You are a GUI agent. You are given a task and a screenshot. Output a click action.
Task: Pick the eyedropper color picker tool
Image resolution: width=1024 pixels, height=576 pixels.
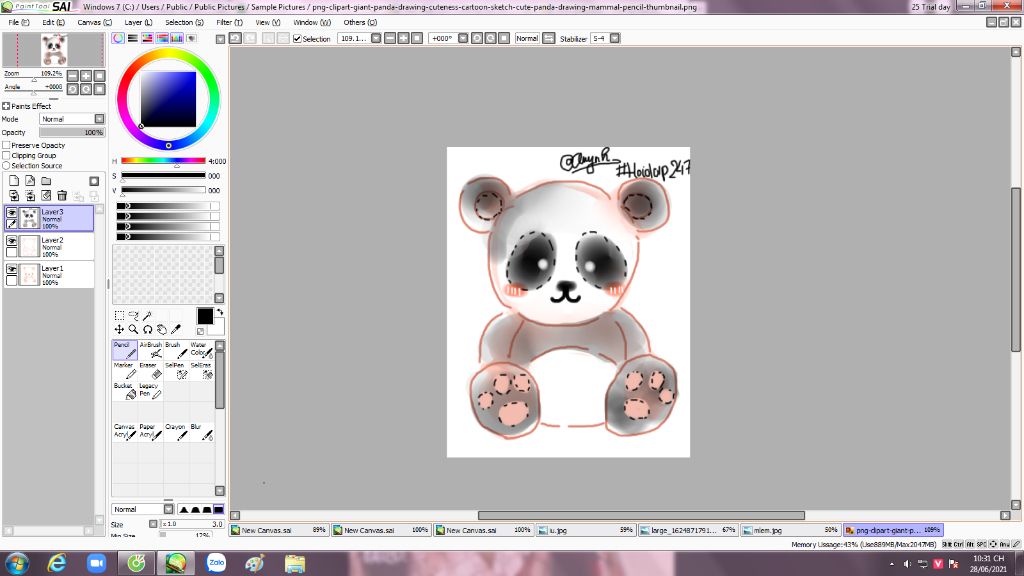176,330
